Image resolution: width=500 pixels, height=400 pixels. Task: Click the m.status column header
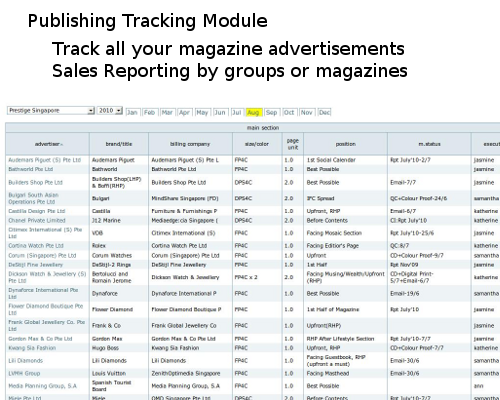click(x=429, y=144)
